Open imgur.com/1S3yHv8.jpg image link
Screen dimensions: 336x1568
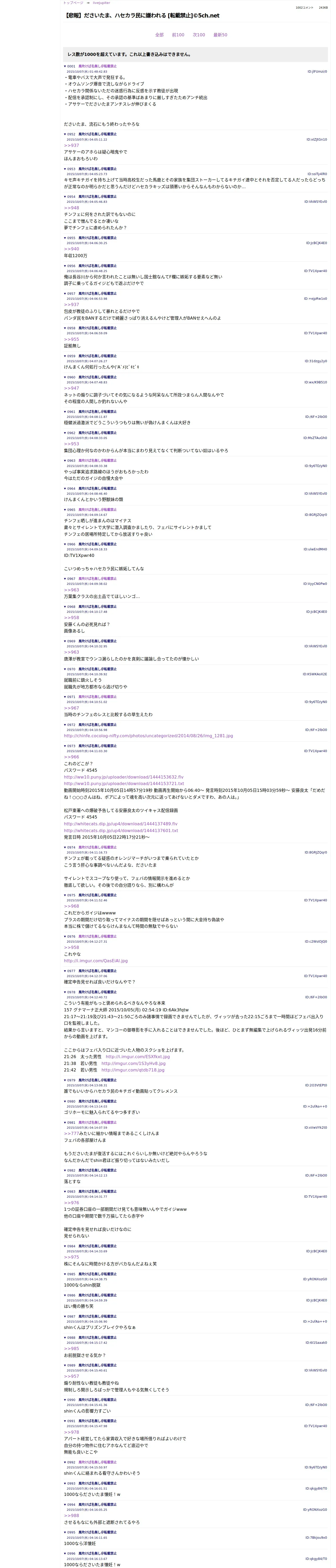(x=133, y=1063)
